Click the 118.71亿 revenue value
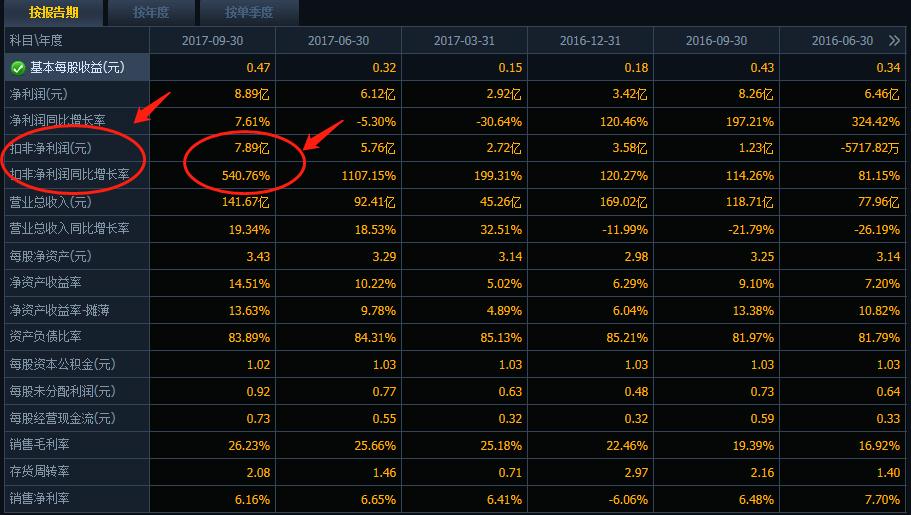This screenshot has height=515, width=911. coord(749,202)
